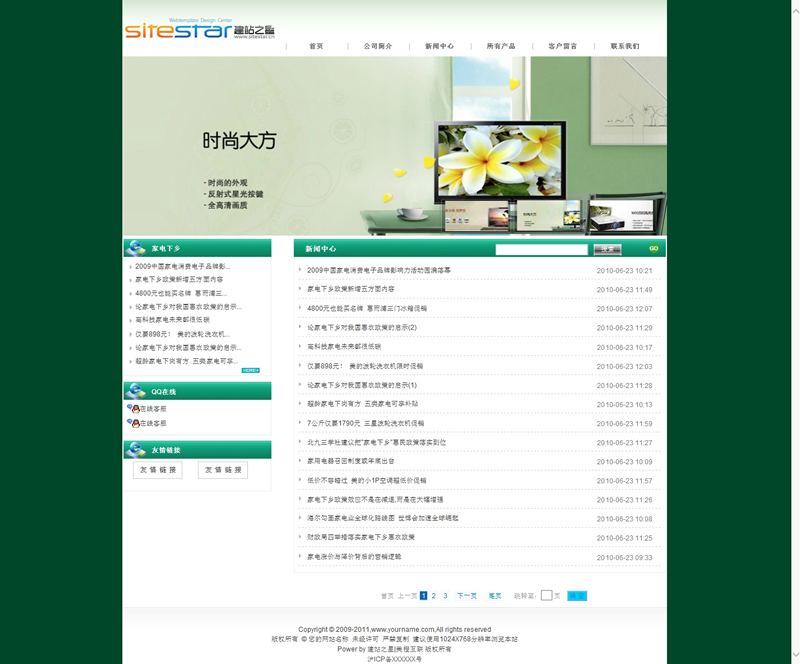Image resolution: width=800 pixels, height=664 pixels.
Task: Click the first QQ penguin icon
Action: point(134,408)
